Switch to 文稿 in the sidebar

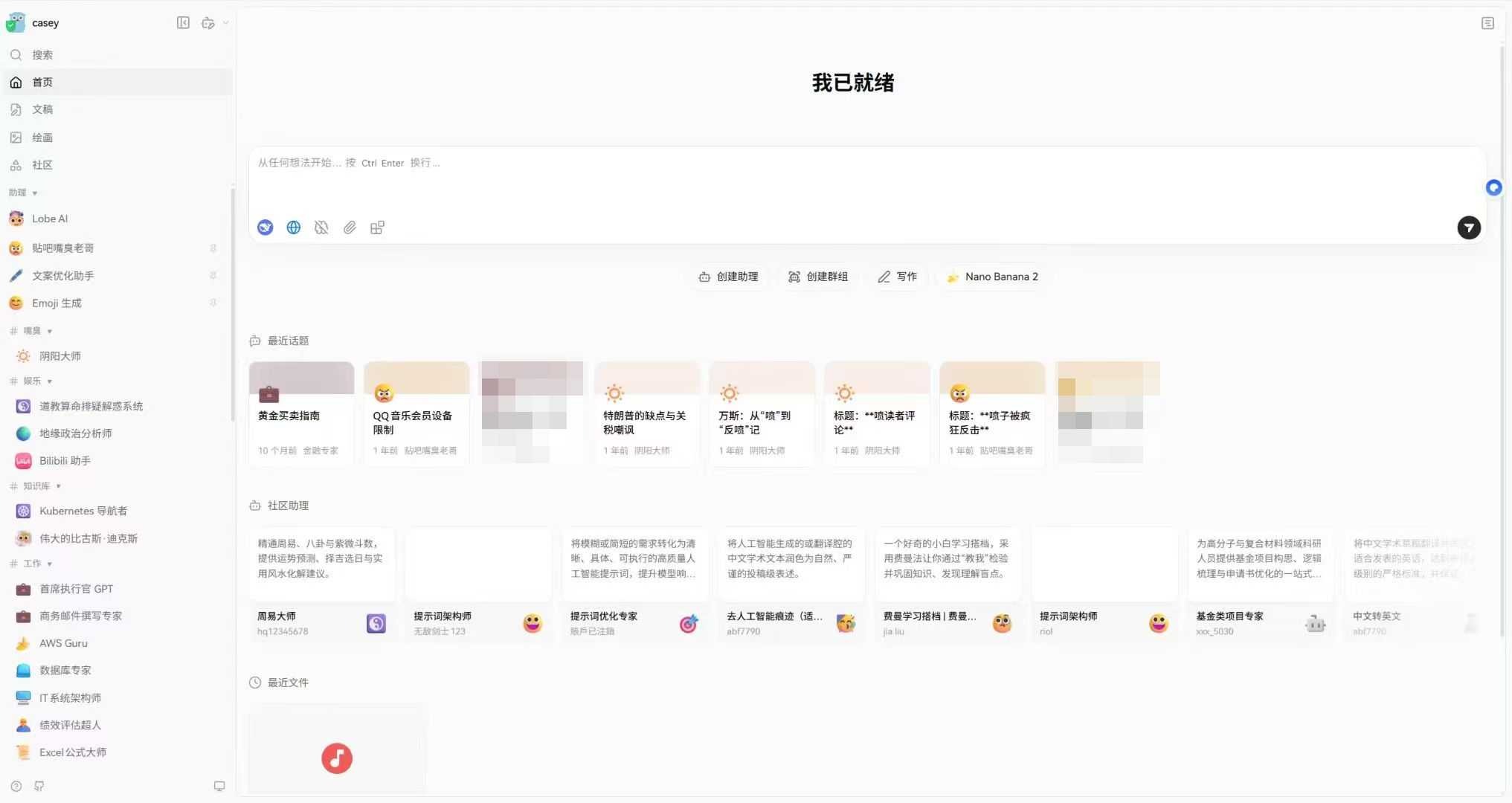42,109
